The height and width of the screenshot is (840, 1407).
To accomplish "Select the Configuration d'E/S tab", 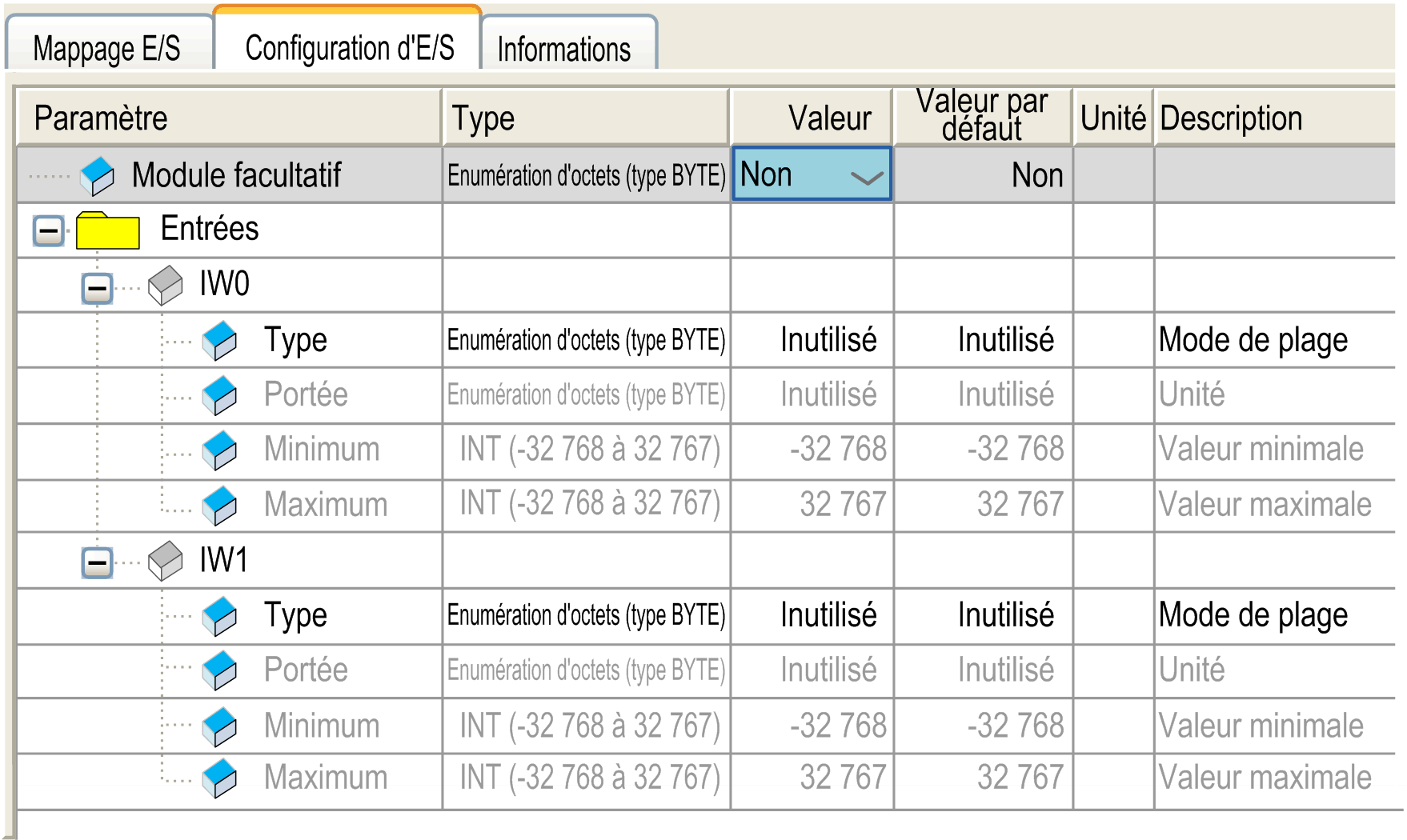I will pos(349,48).
